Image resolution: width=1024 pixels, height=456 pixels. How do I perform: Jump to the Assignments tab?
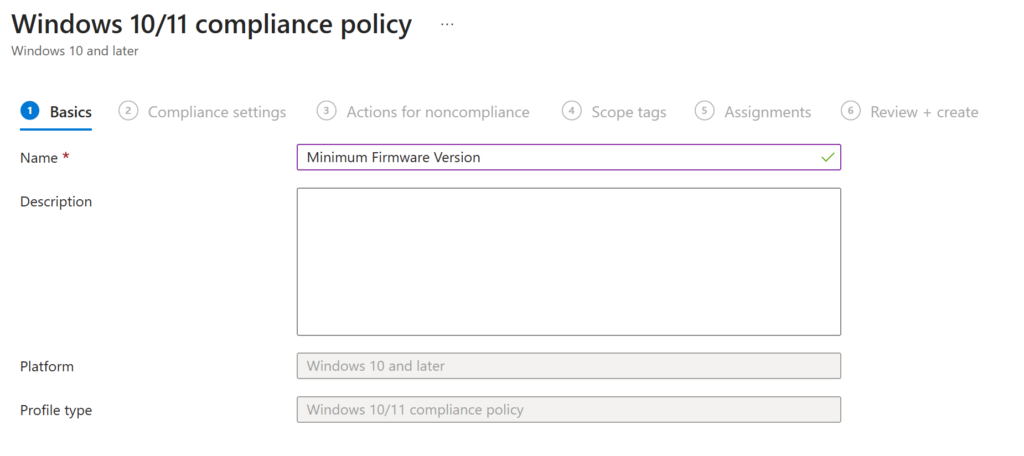(x=767, y=112)
